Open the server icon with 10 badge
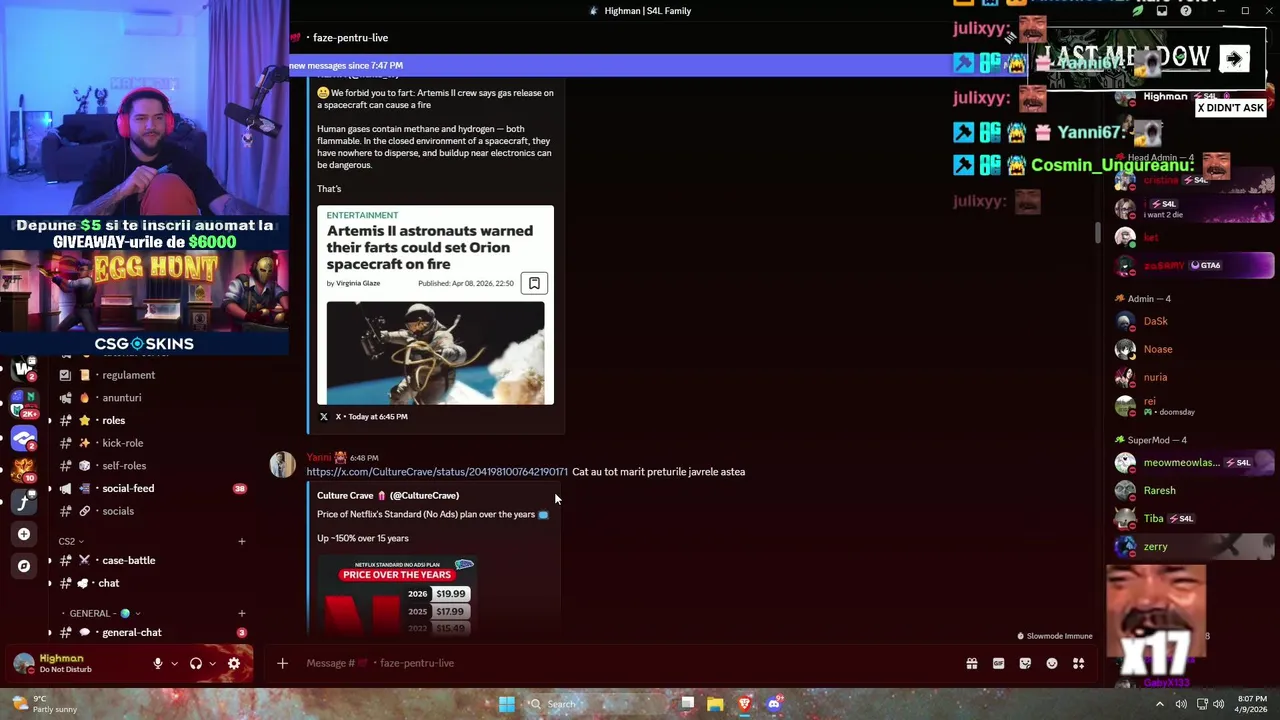Screen dimensions: 1280x720 [24, 470]
